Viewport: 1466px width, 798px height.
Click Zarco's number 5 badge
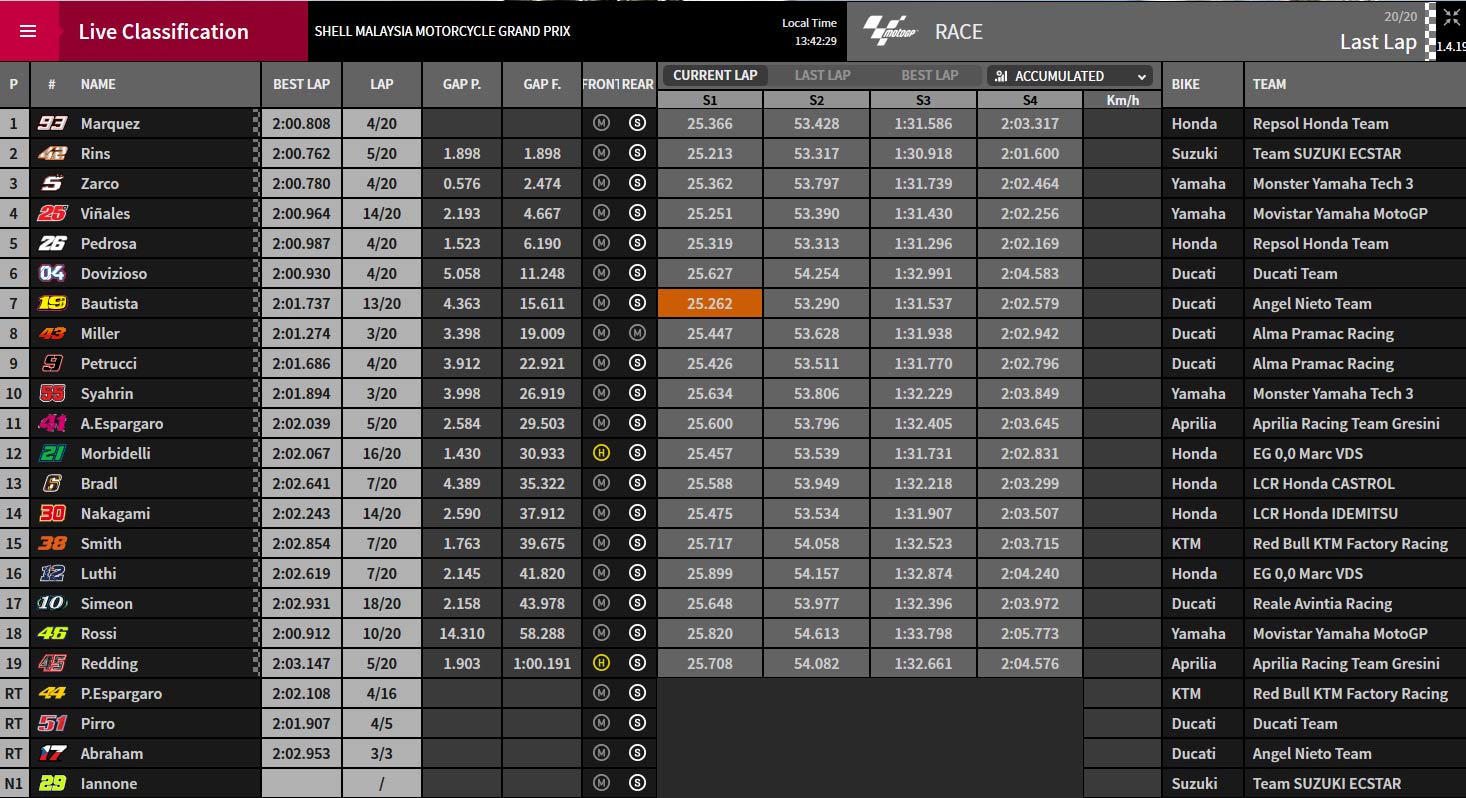point(52,183)
